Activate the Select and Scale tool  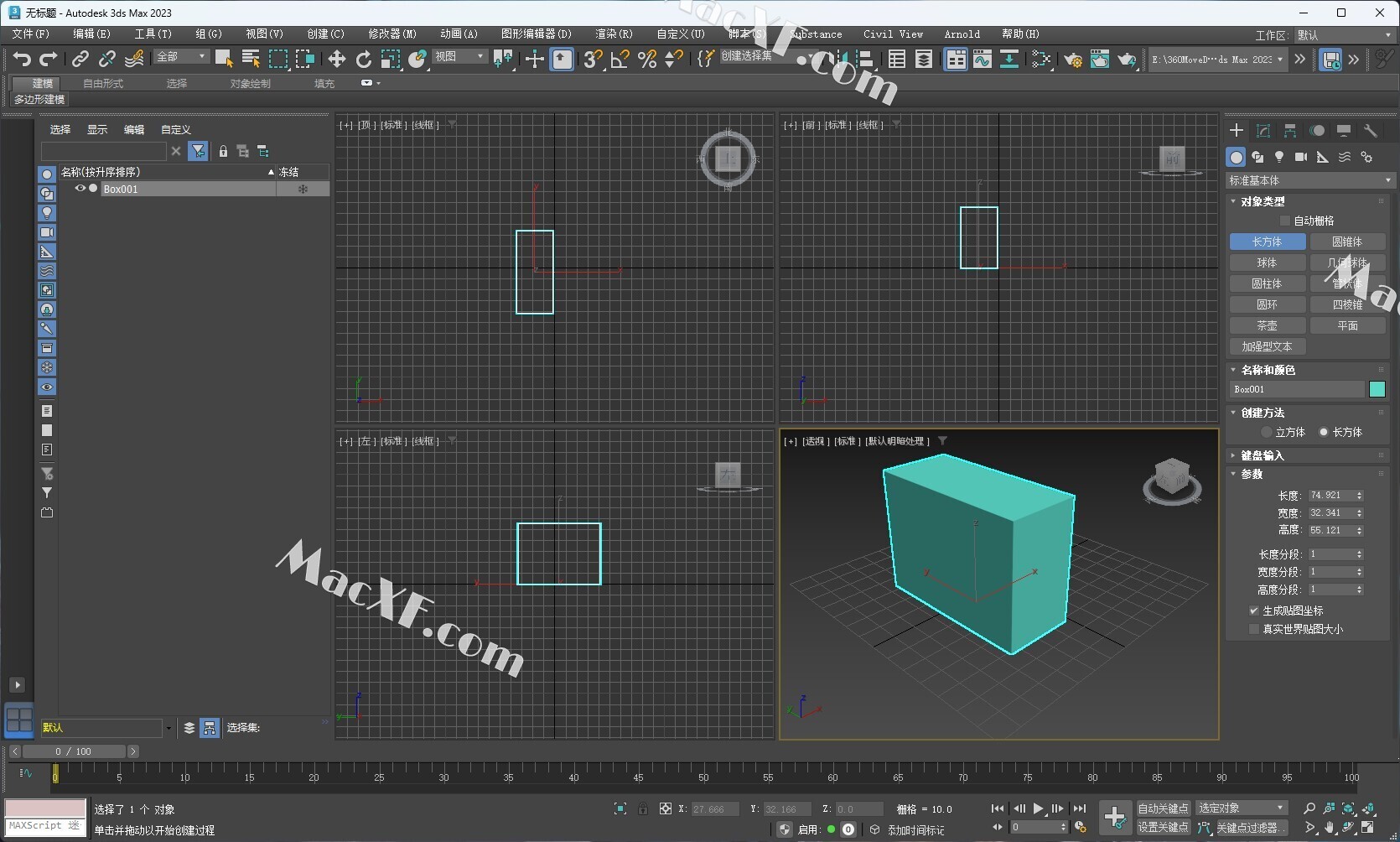point(391,59)
